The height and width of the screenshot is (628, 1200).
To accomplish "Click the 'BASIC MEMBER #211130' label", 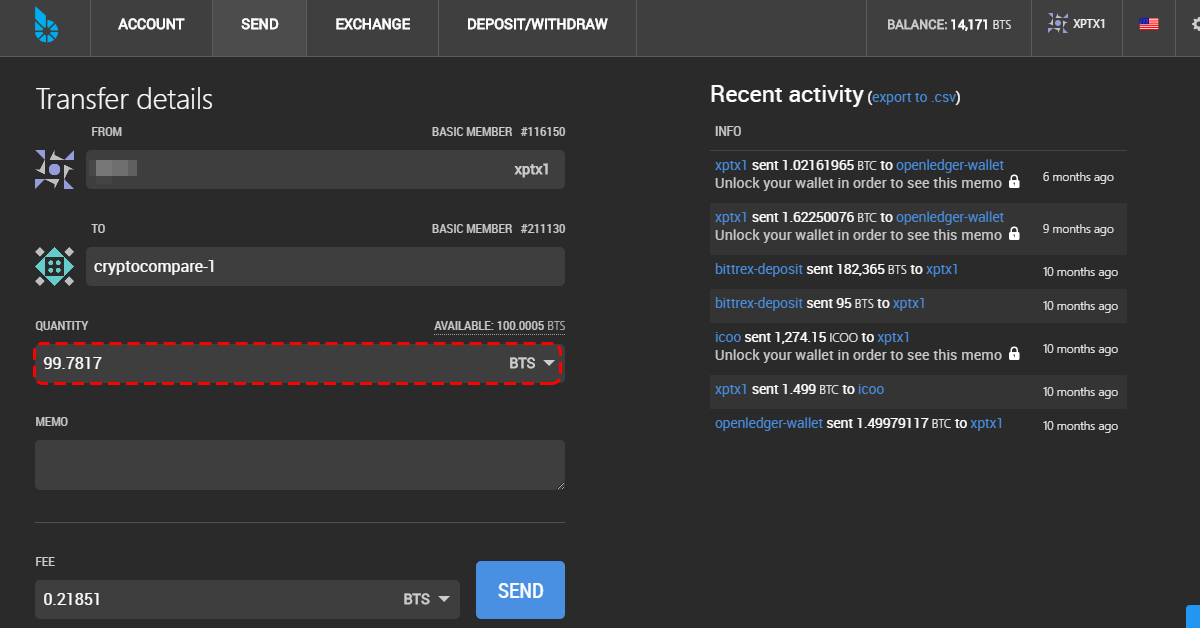I will (x=499, y=229).
